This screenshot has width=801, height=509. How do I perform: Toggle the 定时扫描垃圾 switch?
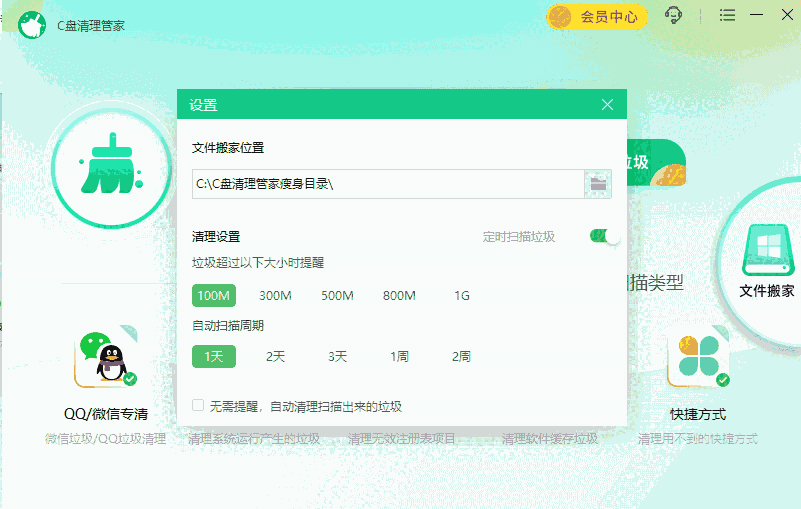(605, 237)
